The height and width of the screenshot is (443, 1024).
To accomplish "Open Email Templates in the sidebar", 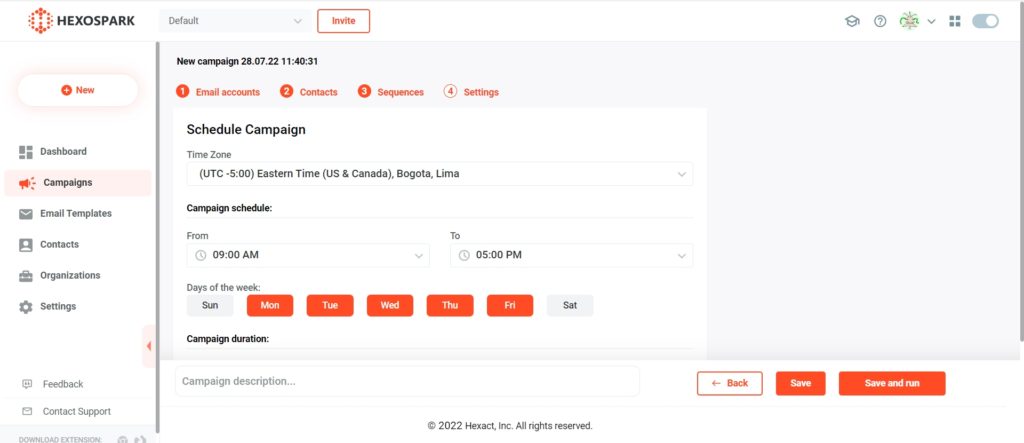I will click(76, 214).
